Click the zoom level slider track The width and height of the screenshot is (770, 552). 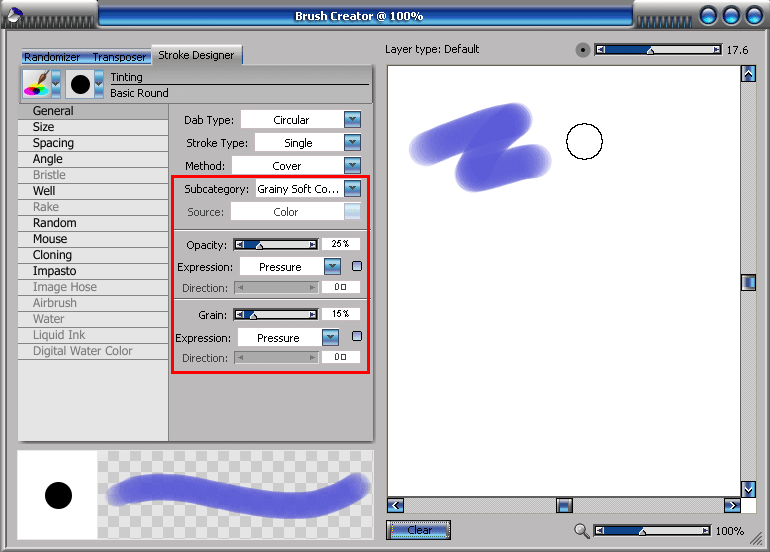point(653,530)
